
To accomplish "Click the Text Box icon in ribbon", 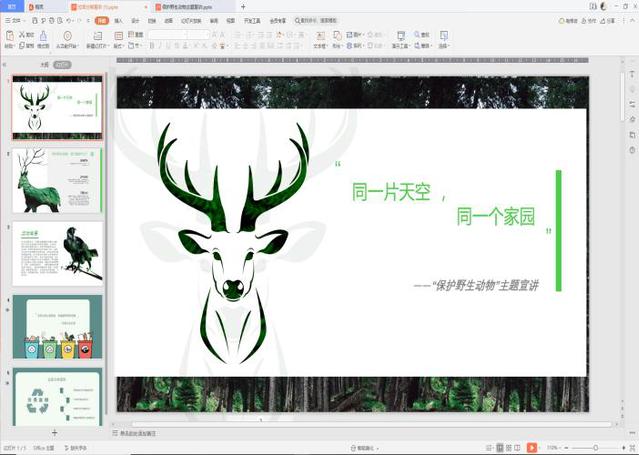I will pyautogui.click(x=319, y=36).
